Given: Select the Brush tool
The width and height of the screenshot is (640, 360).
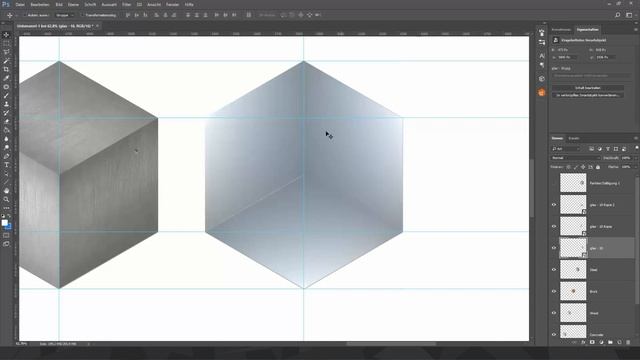Looking at the screenshot, I should (6, 96).
